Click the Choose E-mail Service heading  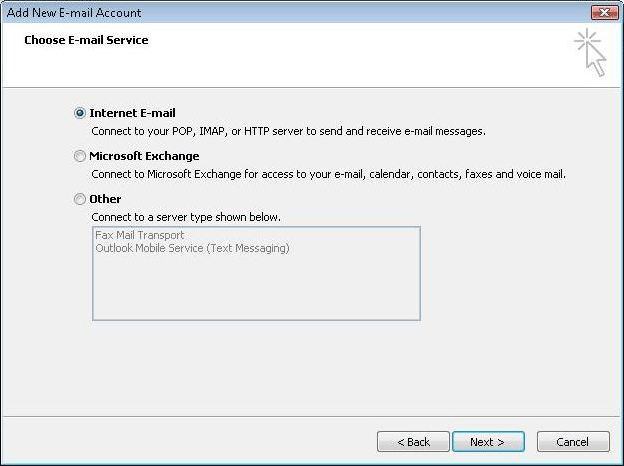click(86, 41)
